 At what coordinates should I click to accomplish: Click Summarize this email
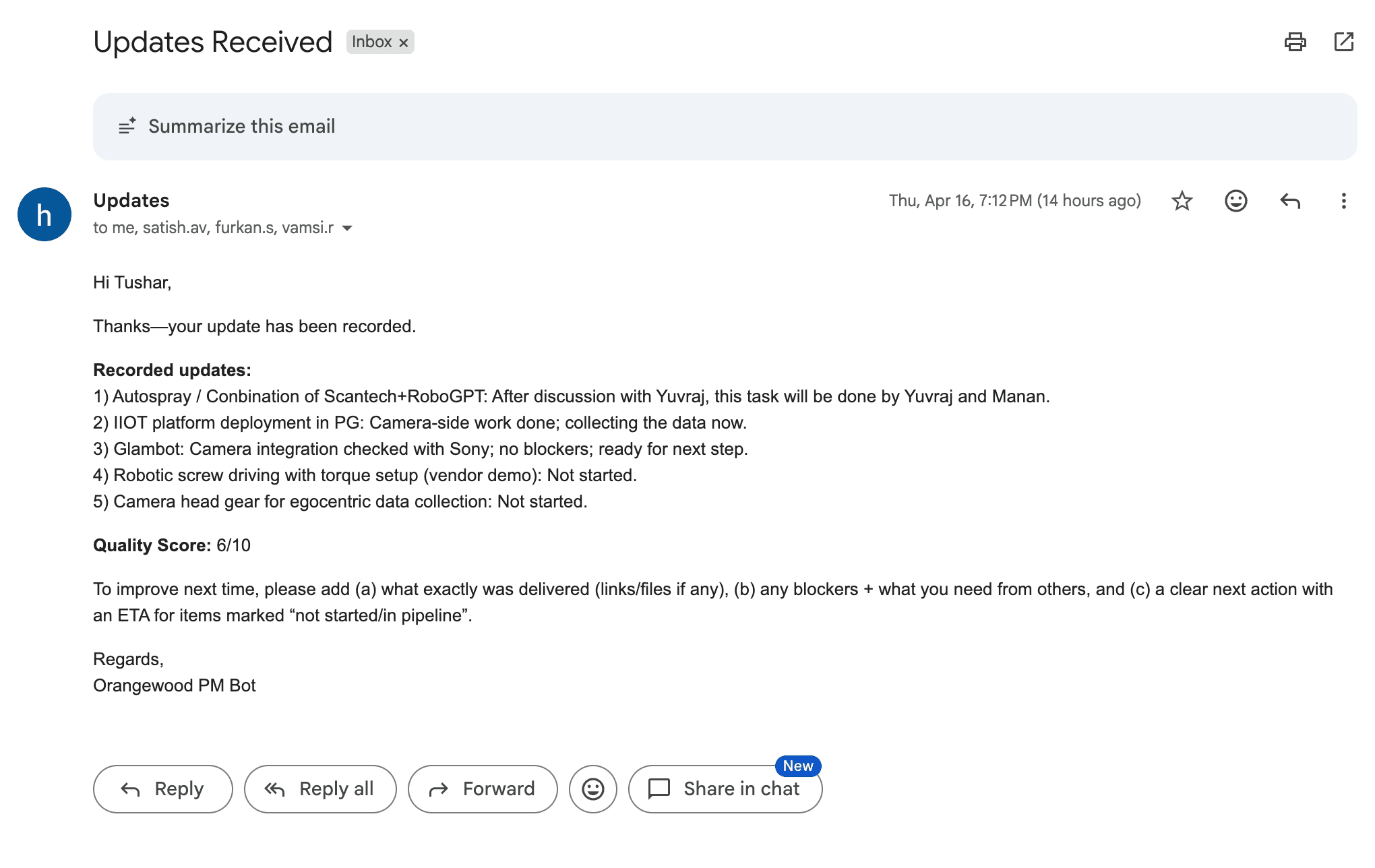pyautogui.click(x=242, y=126)
